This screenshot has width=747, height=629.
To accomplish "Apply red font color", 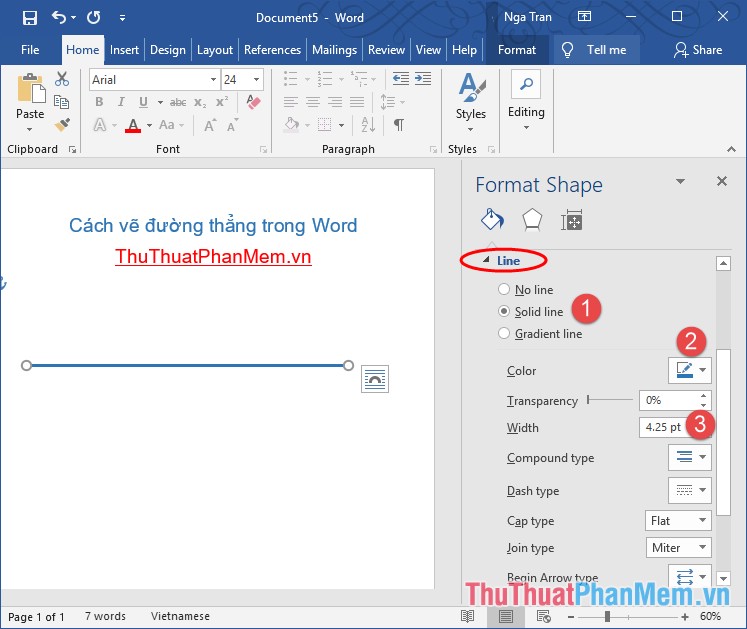I will (x=133, y=125).
